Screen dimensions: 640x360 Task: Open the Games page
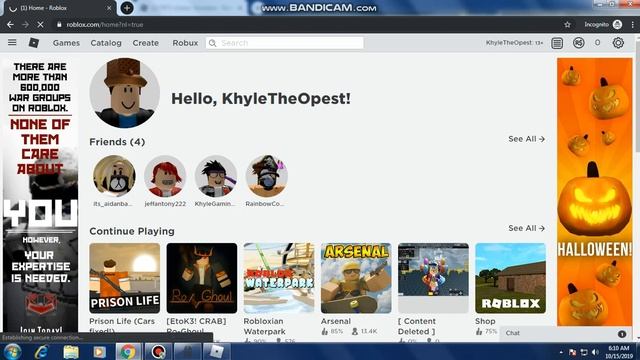[x=66, y=43]
